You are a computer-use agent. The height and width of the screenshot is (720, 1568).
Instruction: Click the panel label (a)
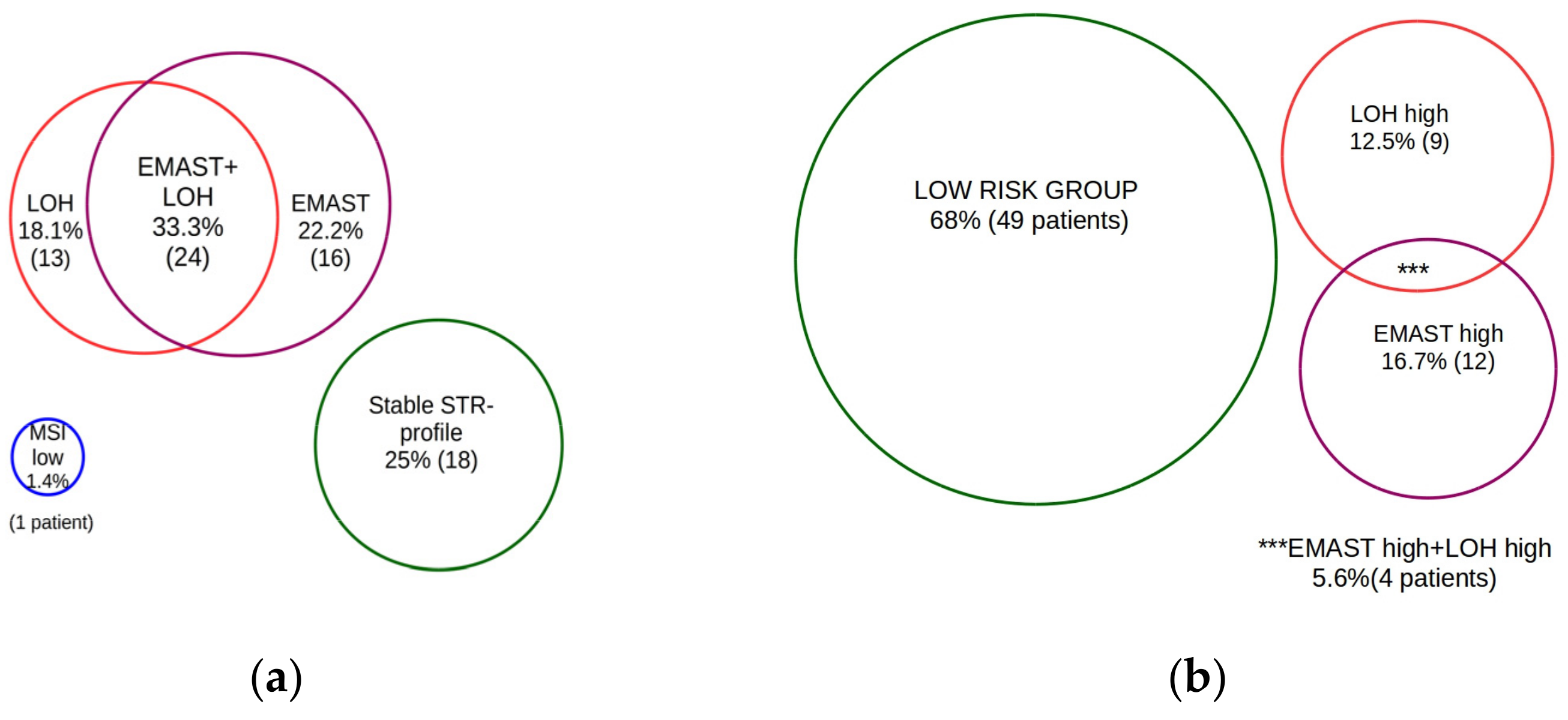click(276, 677)
